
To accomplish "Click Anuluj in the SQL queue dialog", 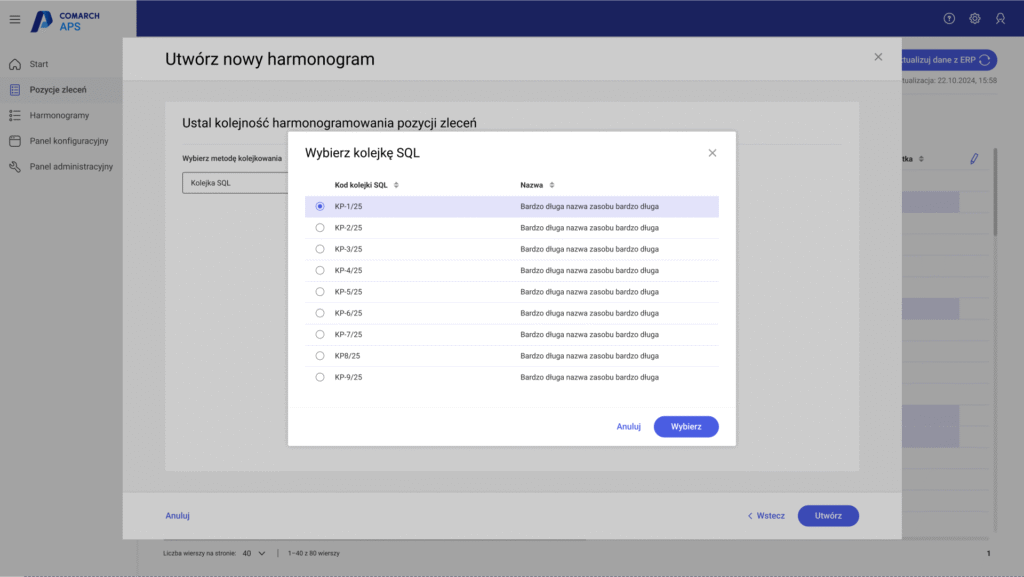I will point(628,426).
